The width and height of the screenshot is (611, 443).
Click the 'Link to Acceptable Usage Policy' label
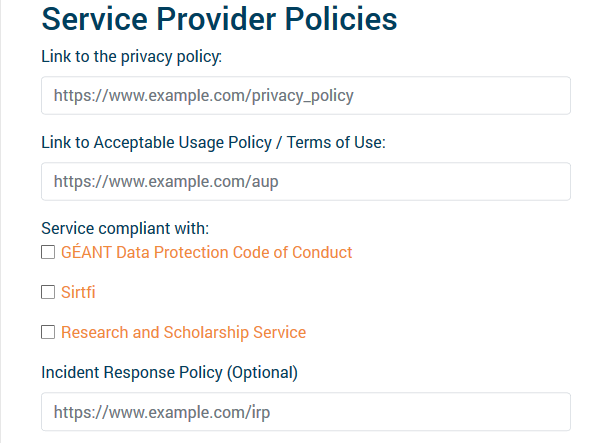pyautogui.click(x=160, y=143)
